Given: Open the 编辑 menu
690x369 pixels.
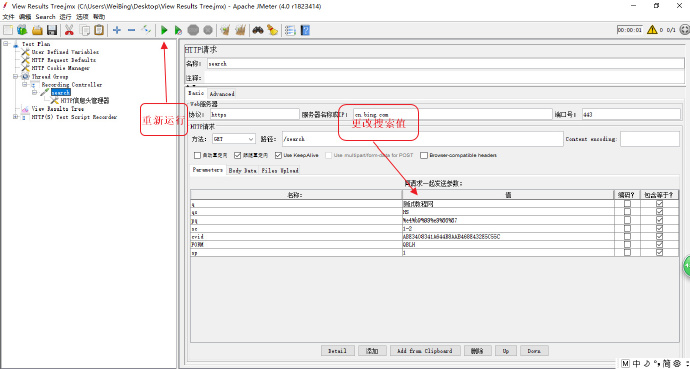Looking at the screenshot, I should click(25, 17).
